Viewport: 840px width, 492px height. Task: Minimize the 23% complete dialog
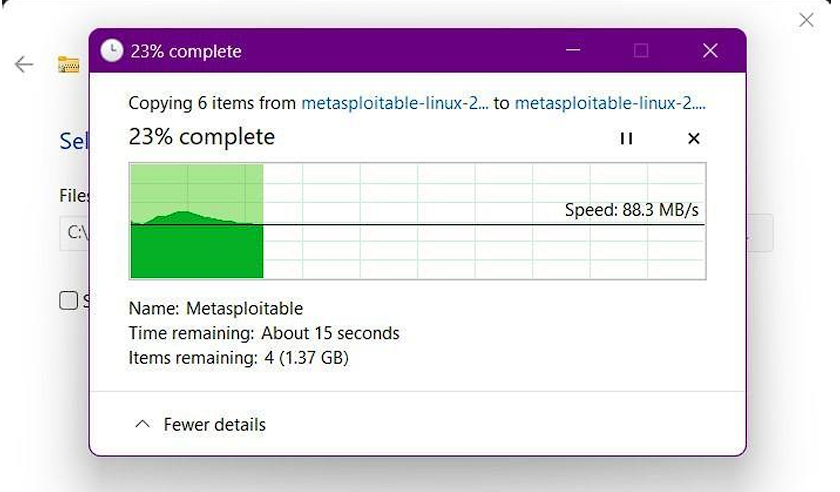point(573,51)
